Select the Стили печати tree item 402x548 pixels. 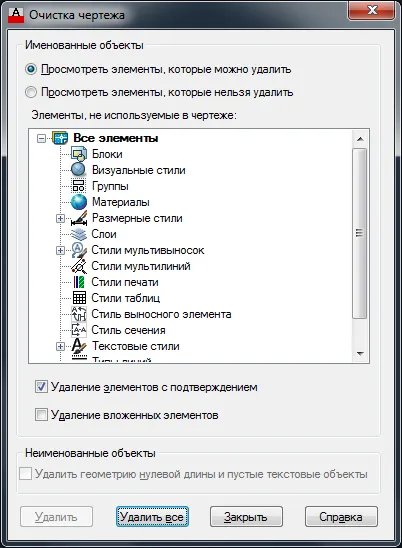click(x=125, y=282)
